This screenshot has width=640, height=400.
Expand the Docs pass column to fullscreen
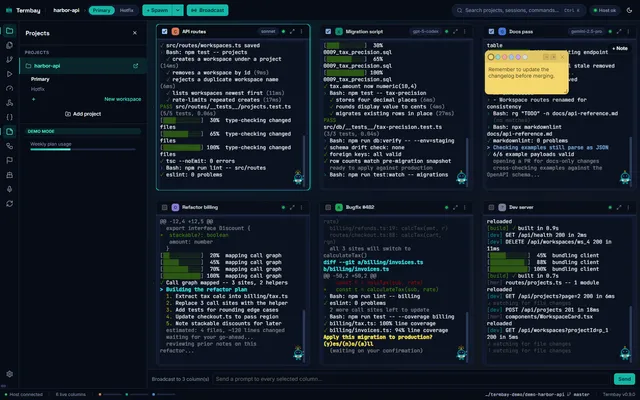(x=619, y=31)
